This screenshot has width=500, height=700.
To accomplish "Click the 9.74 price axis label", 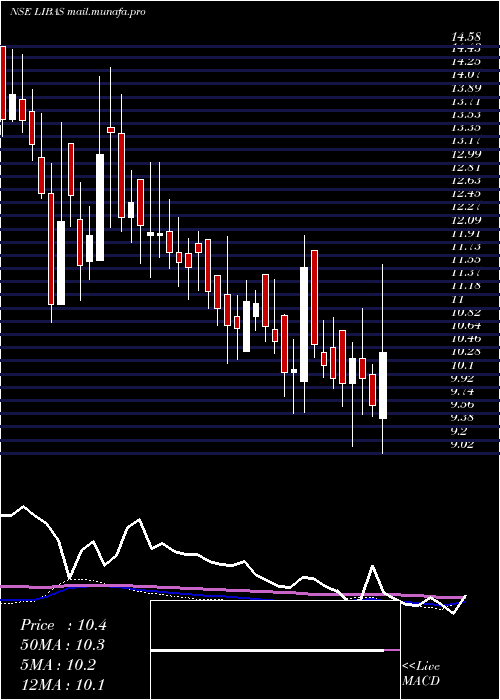I will [x=462, y=392].
